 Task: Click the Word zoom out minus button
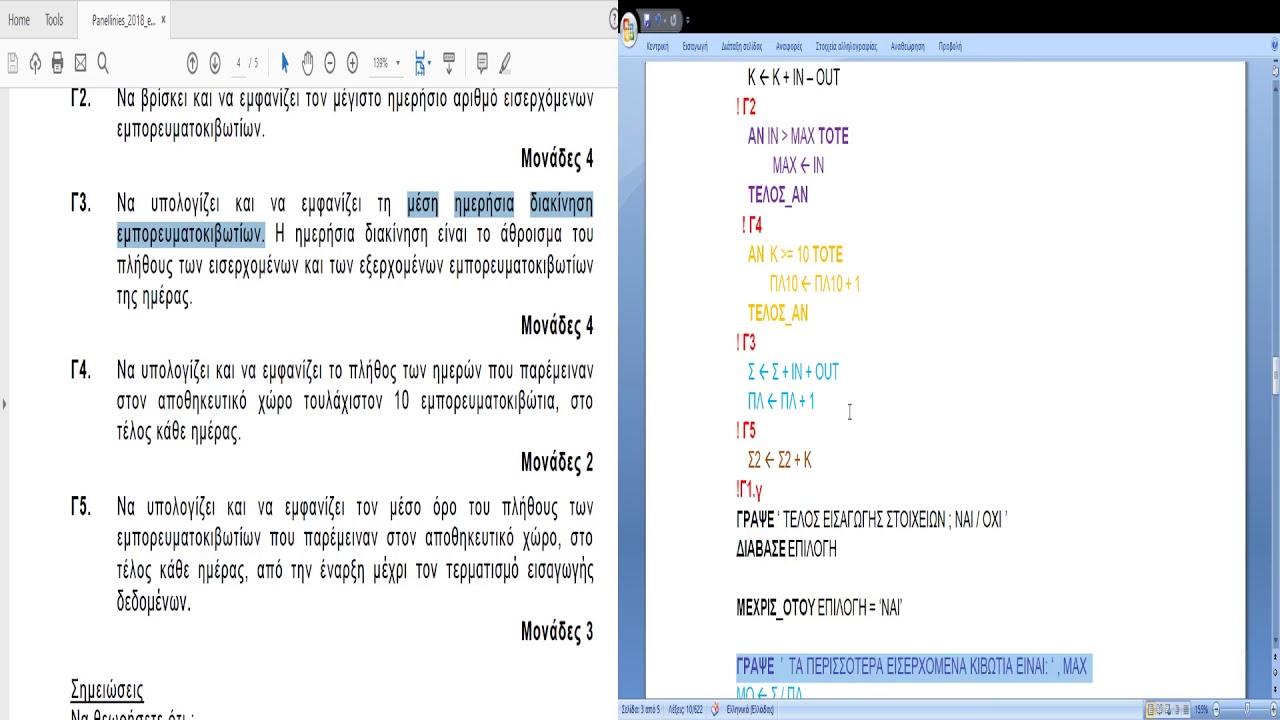click(x=1216, y=710)
